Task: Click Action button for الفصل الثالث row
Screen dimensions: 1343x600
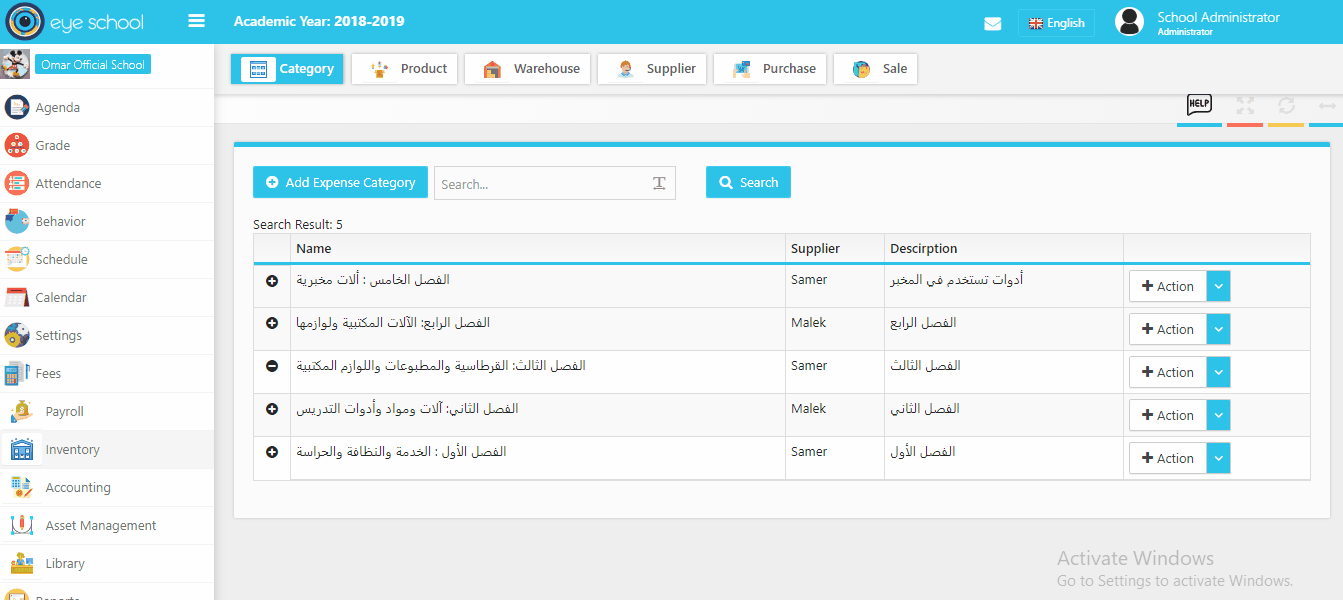Action: (1168, 372)
